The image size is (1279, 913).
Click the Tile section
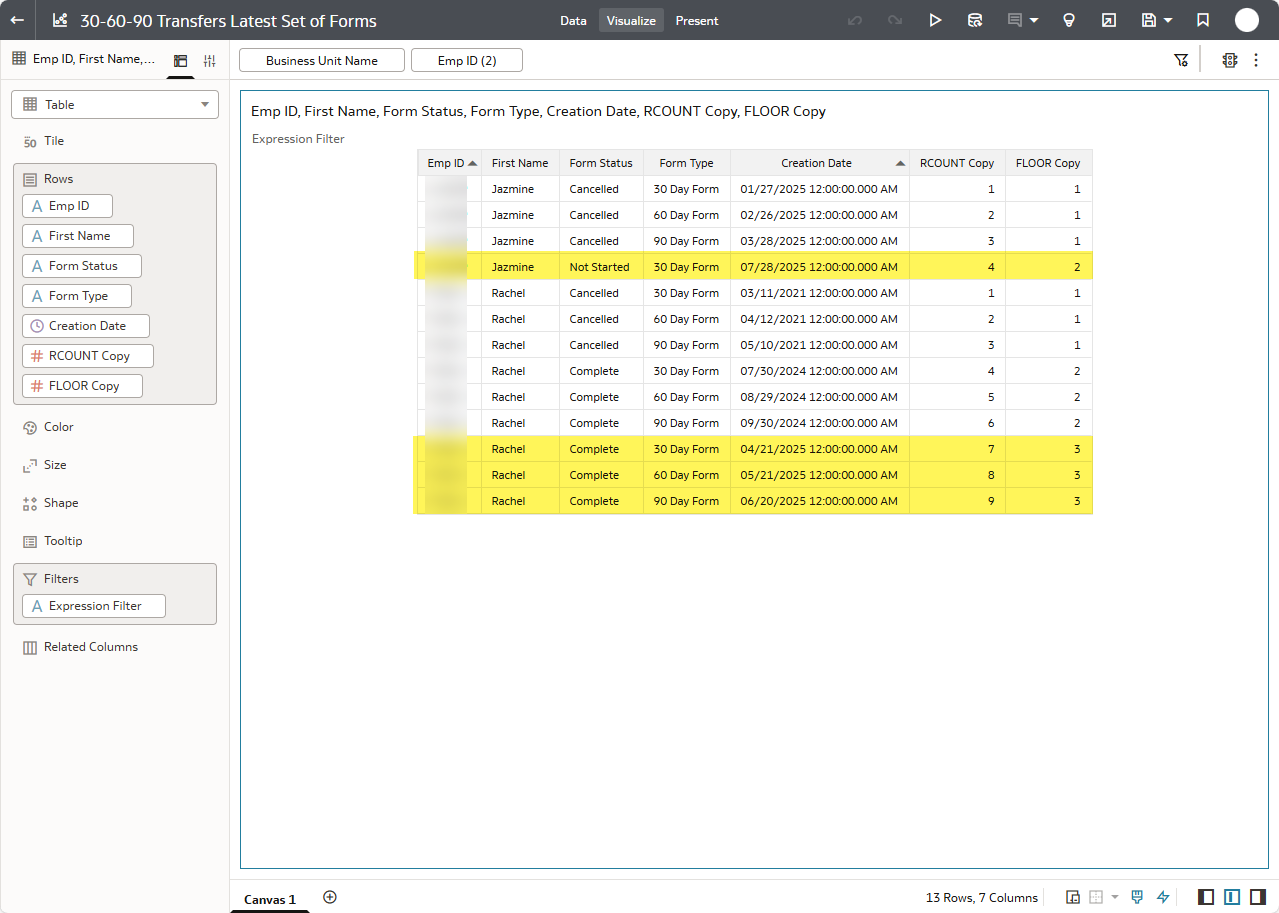pyautogui.click(x=54, y=141)
